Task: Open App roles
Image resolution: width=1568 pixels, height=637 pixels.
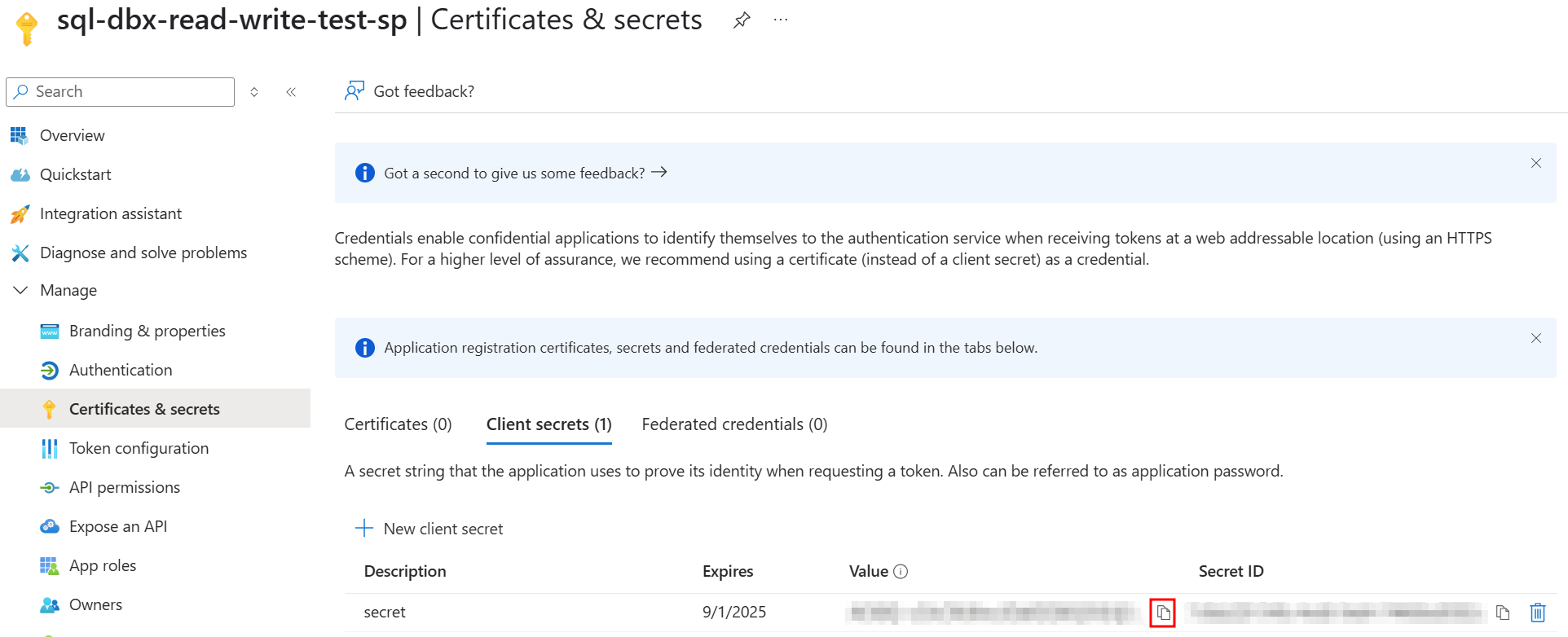Action: 103,565
